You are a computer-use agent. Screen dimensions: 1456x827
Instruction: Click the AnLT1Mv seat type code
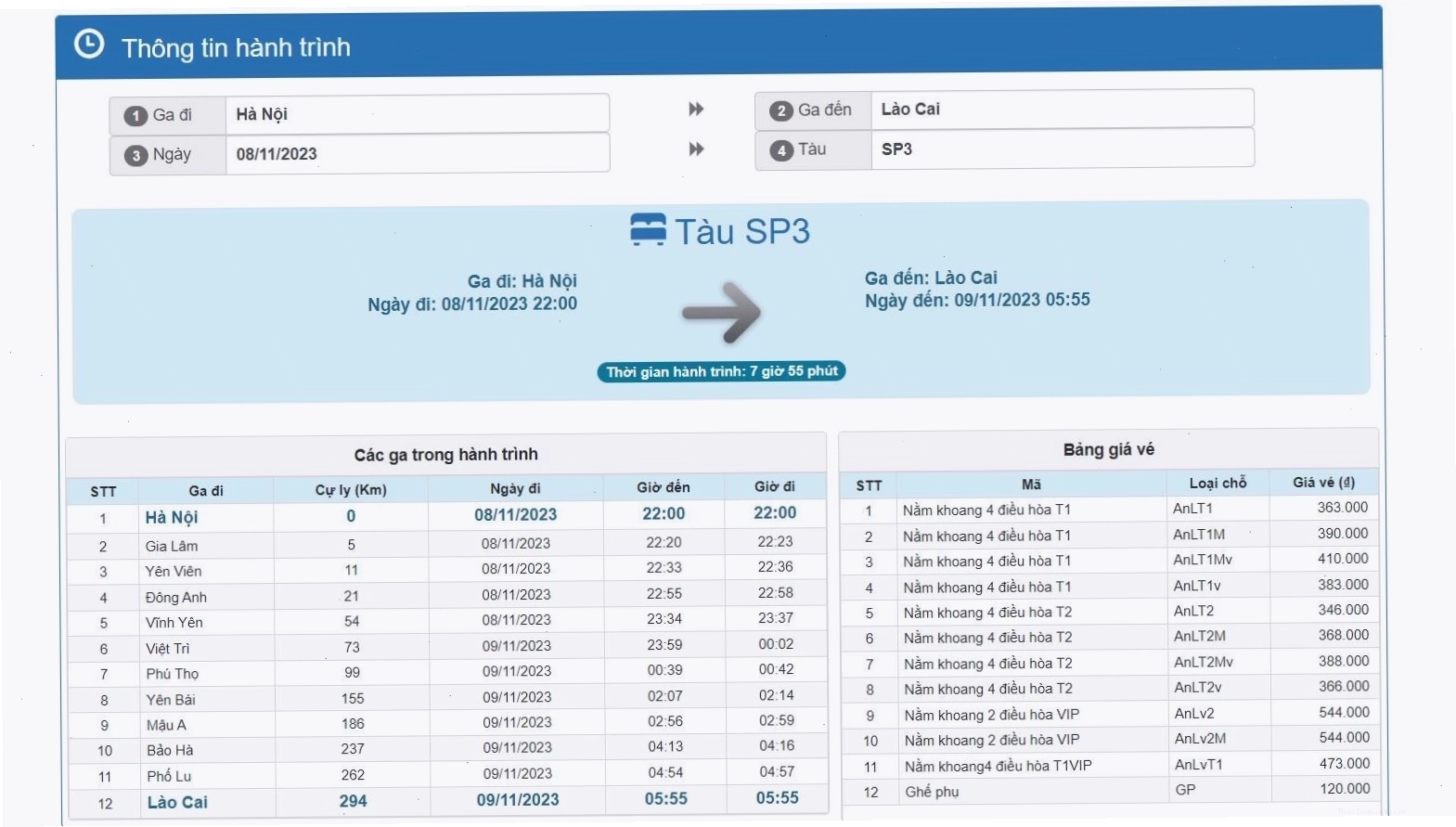click(x=1203, y=559)
